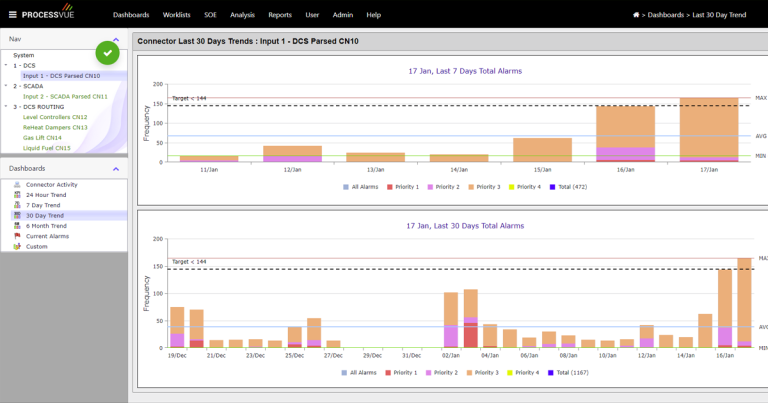Image resolution: width=768 pixels, height=403 pixels.
Task: Click the 17/Jan bar in 7 days chart
Action: [x=709, y=130]
